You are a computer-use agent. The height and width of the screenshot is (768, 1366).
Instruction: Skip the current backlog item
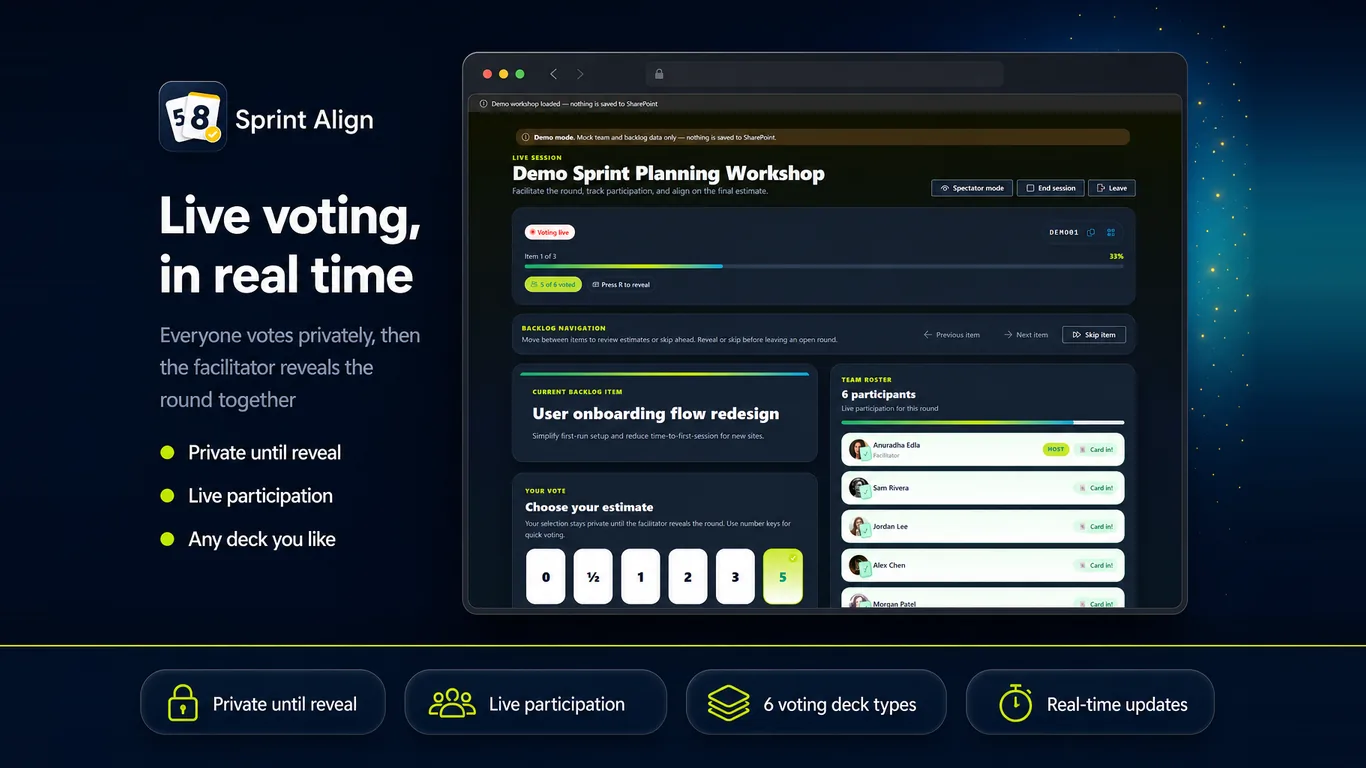click(x=1094, y=335)
